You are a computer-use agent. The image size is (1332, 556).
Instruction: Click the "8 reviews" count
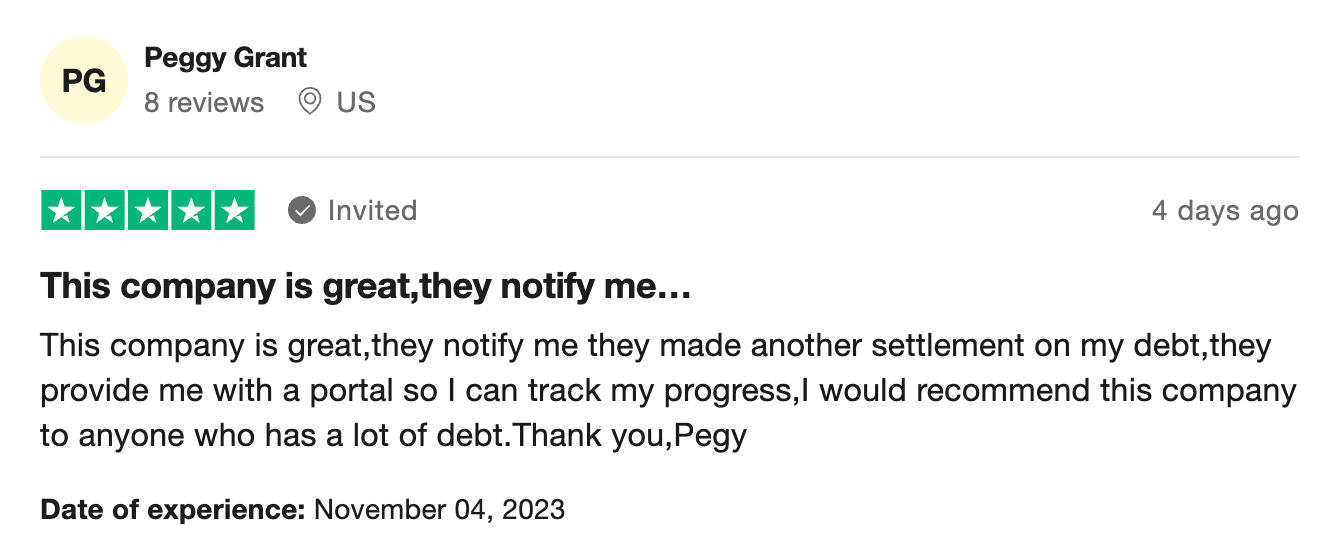(204, 102)
